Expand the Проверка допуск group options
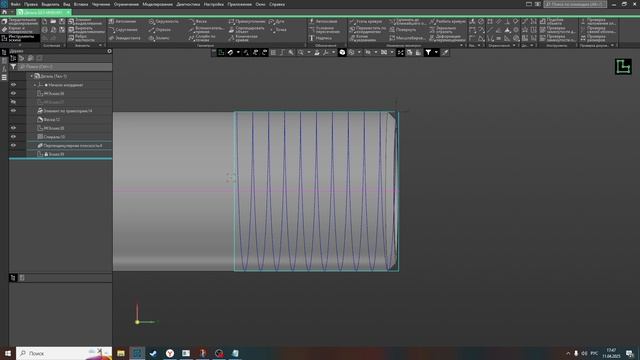Screen dimensions: 640x360 (x=612, y=45)
